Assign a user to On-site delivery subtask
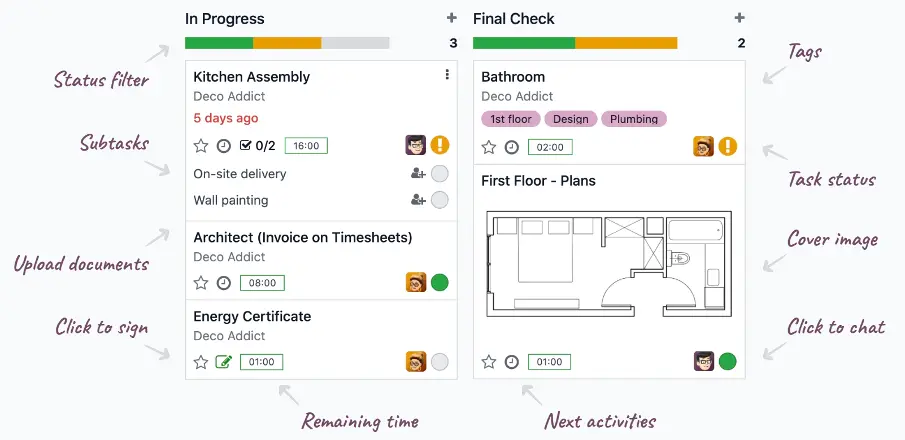This screenshot has width=905, height=440. tap(418, 173)
